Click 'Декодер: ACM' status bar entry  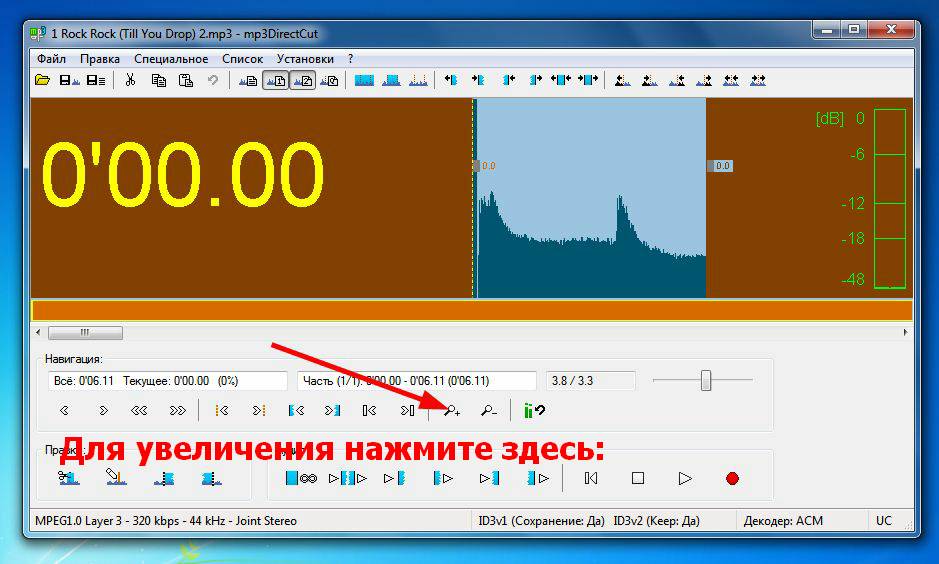click(x=783, y=521)
